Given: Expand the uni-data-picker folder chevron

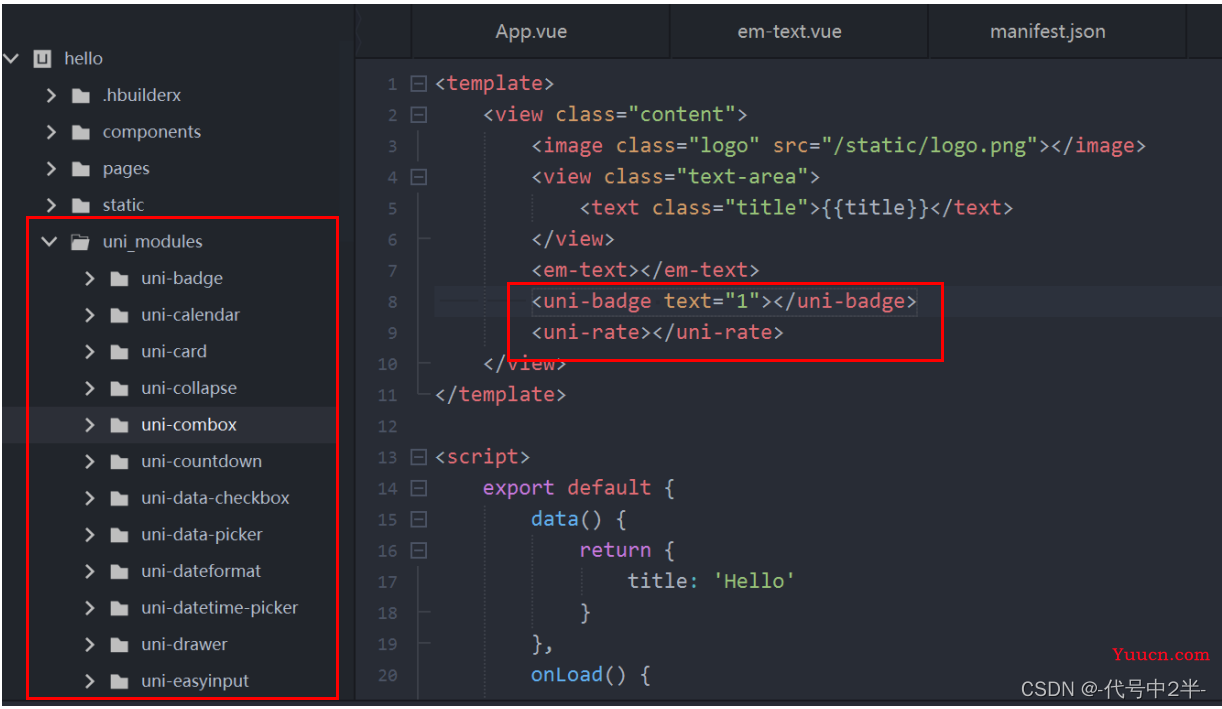Looking at the screenshot, I should (90, 535).
